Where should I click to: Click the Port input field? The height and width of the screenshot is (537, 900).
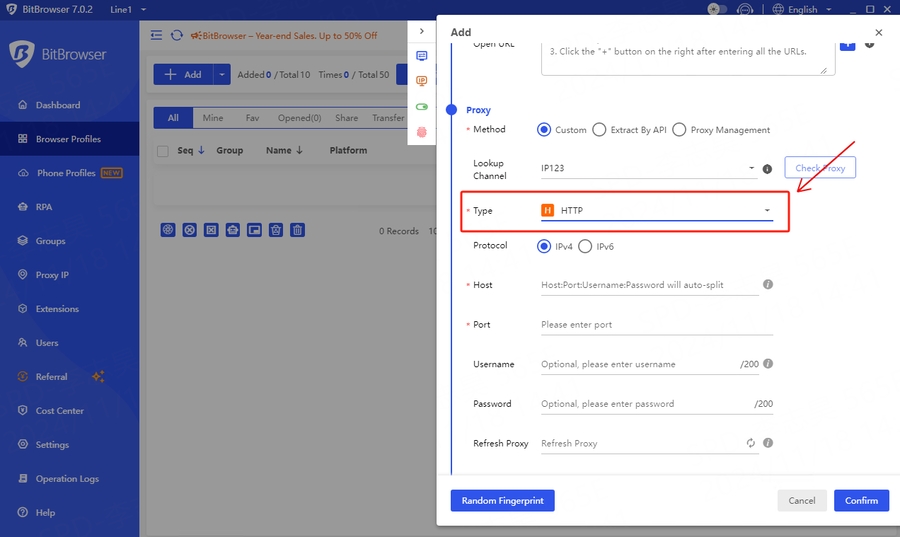point(656,325)
